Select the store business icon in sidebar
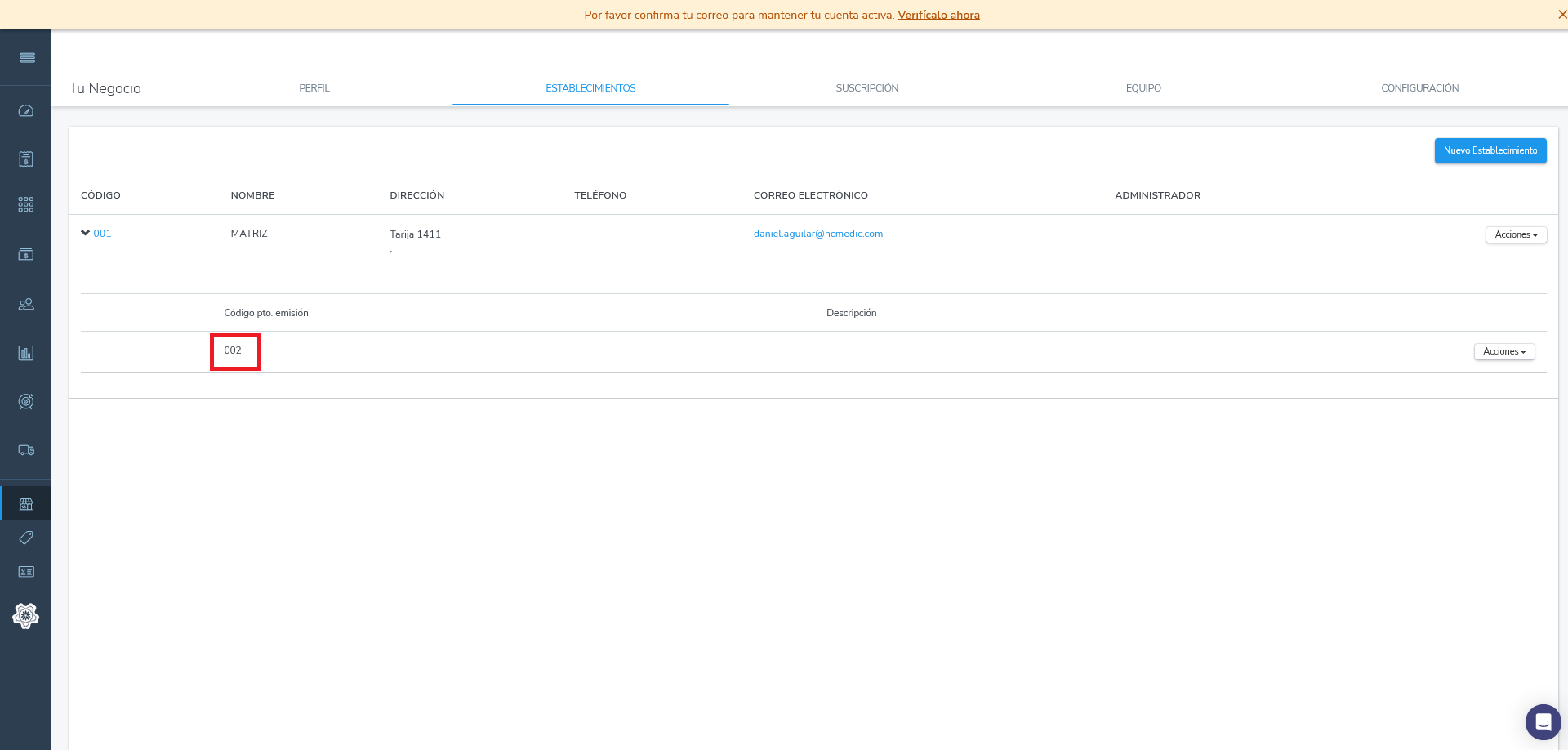 click(26, 504)
